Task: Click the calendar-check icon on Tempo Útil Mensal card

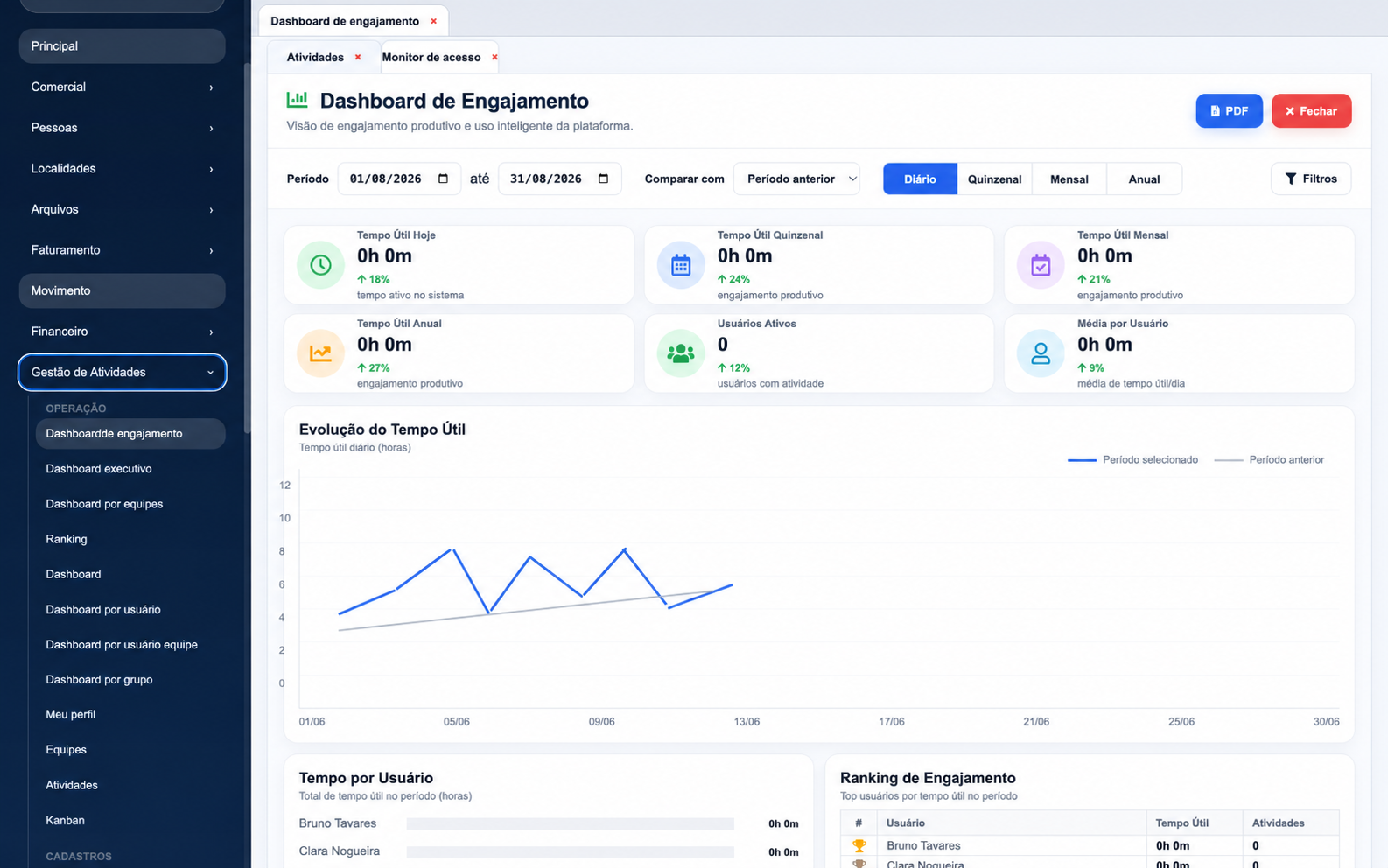Action: tap(1041, 265)
